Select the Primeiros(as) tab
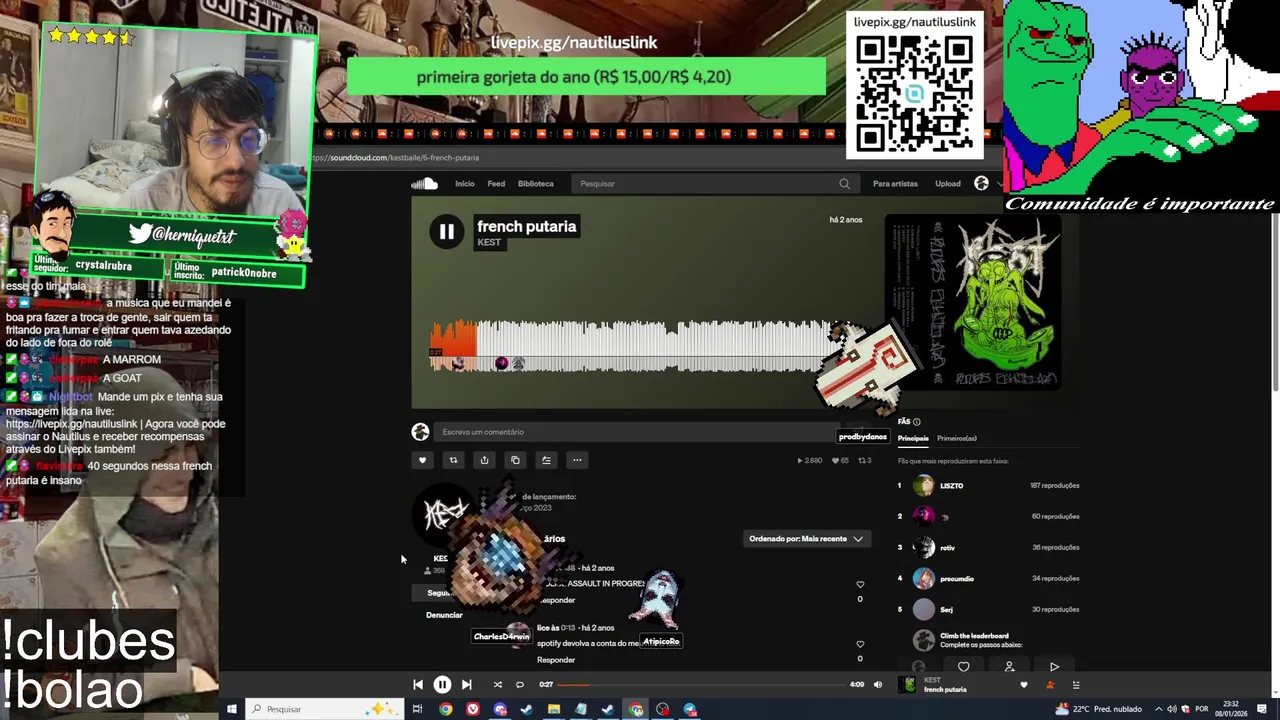Image resolution: width=1280 pixels, height=720 pixels. (x=956, y=438)
